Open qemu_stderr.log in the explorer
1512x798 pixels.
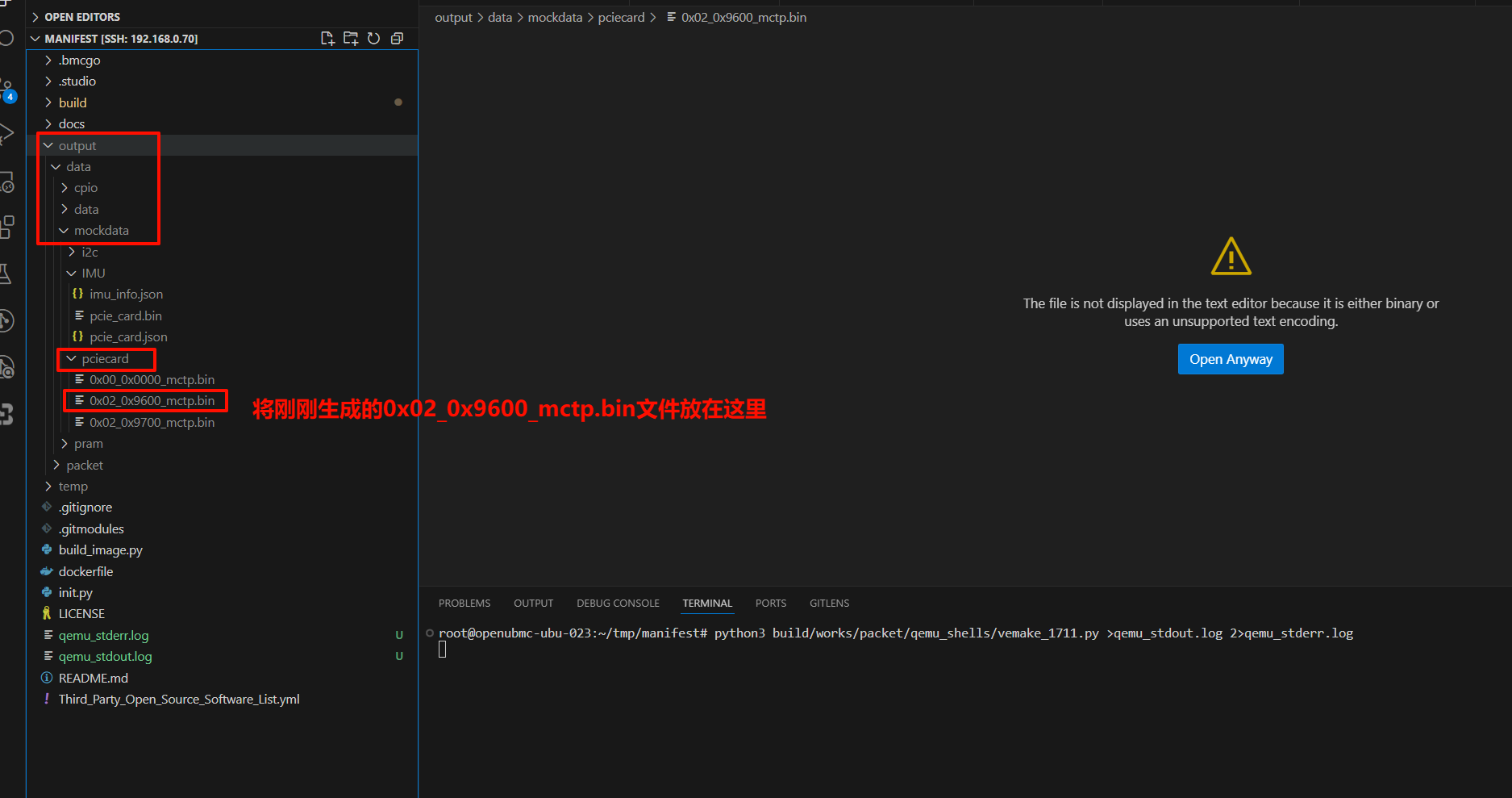(x=103, y=636)
